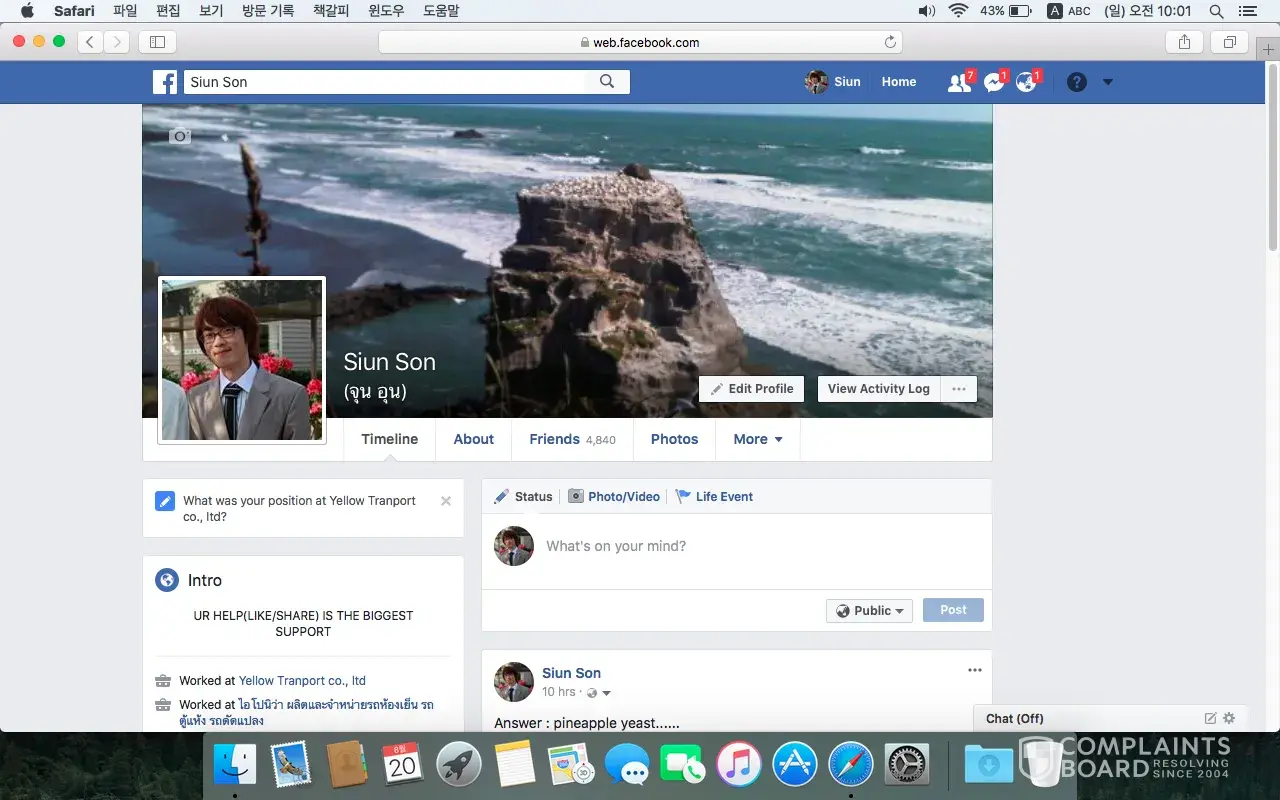Open friend requests icon in header
This screenshot has width=1280, height=800.
959,83
